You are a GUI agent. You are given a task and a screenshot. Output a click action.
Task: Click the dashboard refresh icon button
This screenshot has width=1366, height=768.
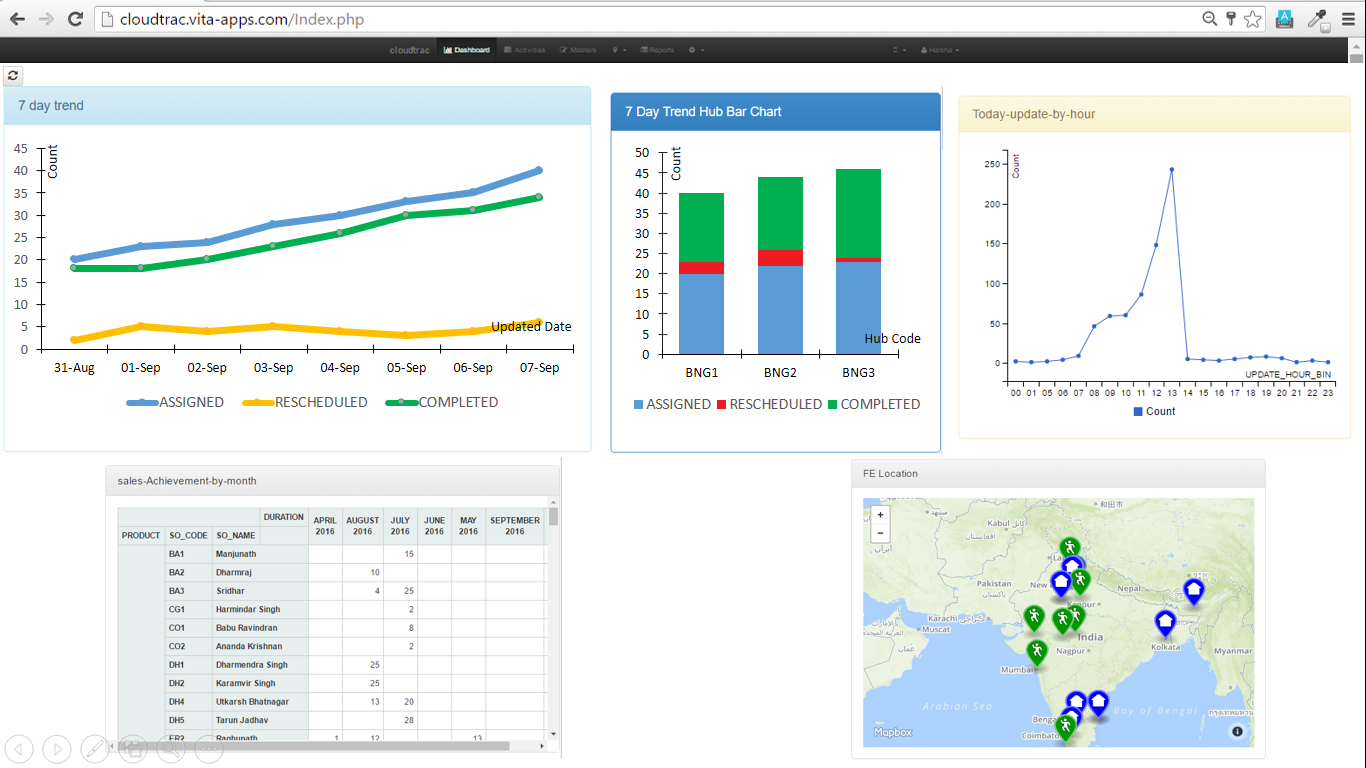[13, 75]
